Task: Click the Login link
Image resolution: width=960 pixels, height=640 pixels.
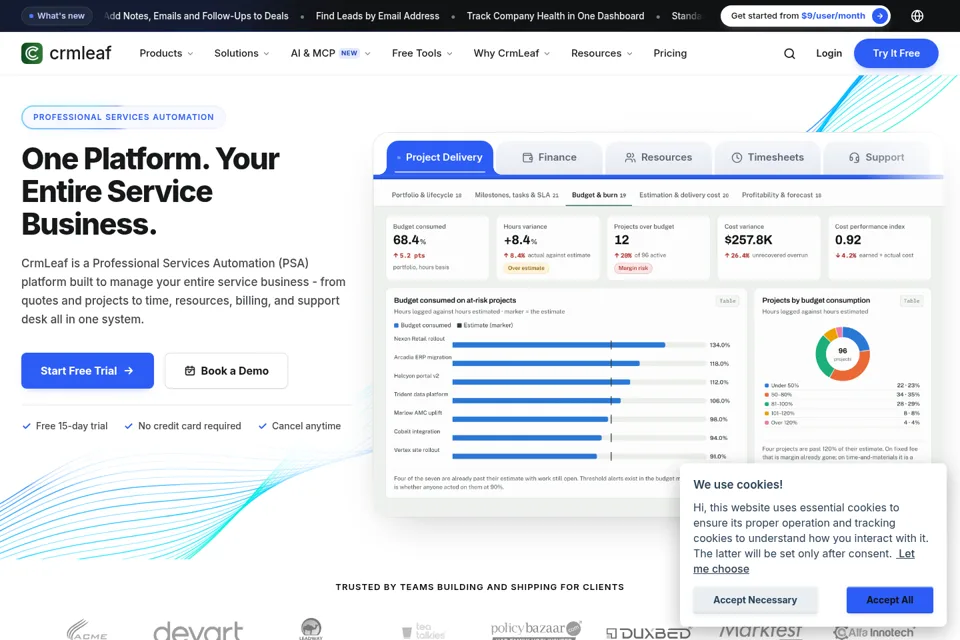Action: [829, 53]
